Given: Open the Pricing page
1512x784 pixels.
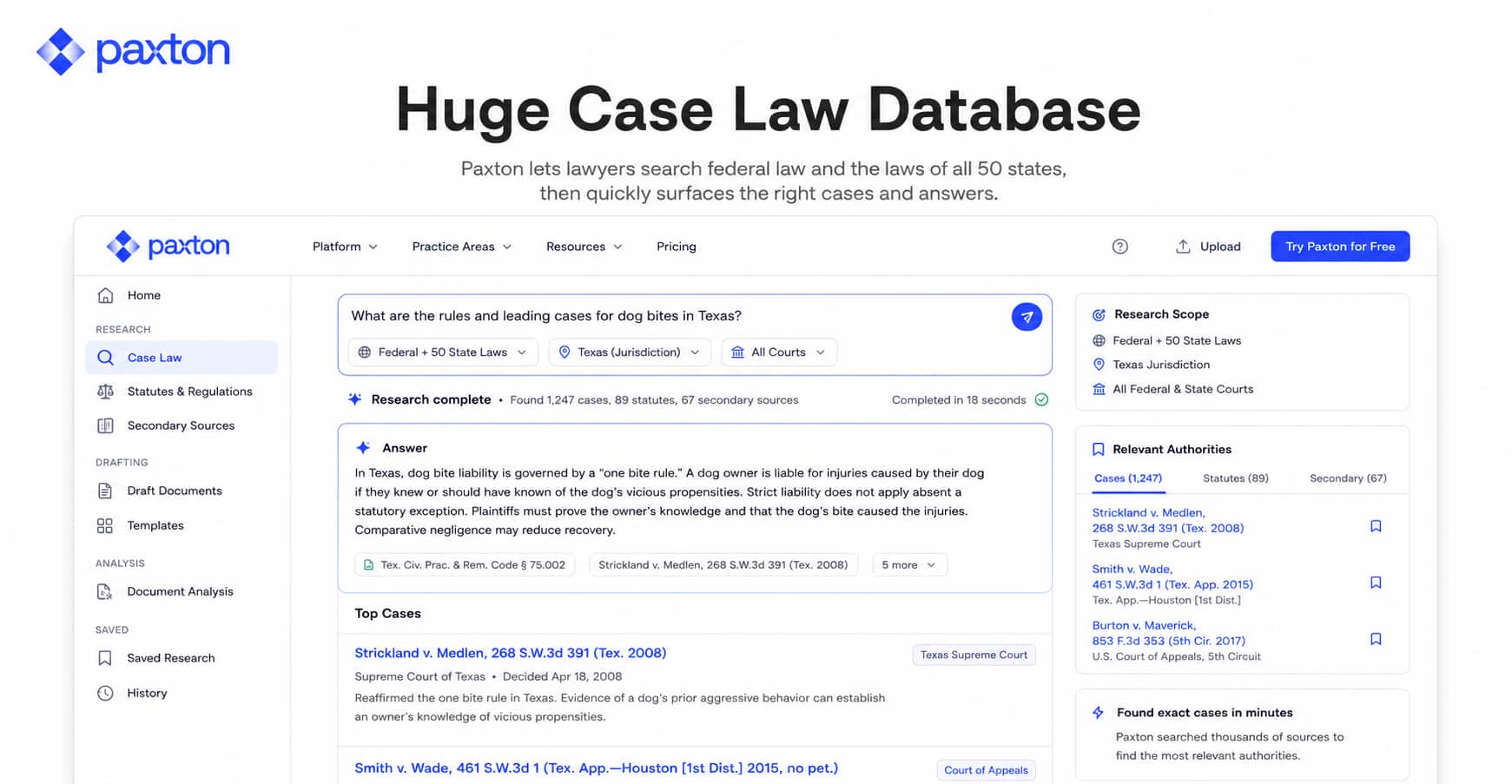Looking at the screenshot, I should (x=677, y=247).
